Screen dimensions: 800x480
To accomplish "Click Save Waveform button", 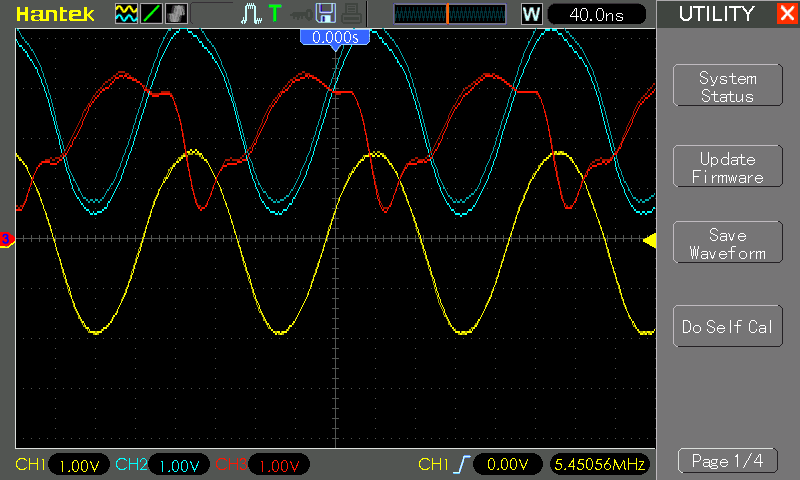I will [728, 242].
